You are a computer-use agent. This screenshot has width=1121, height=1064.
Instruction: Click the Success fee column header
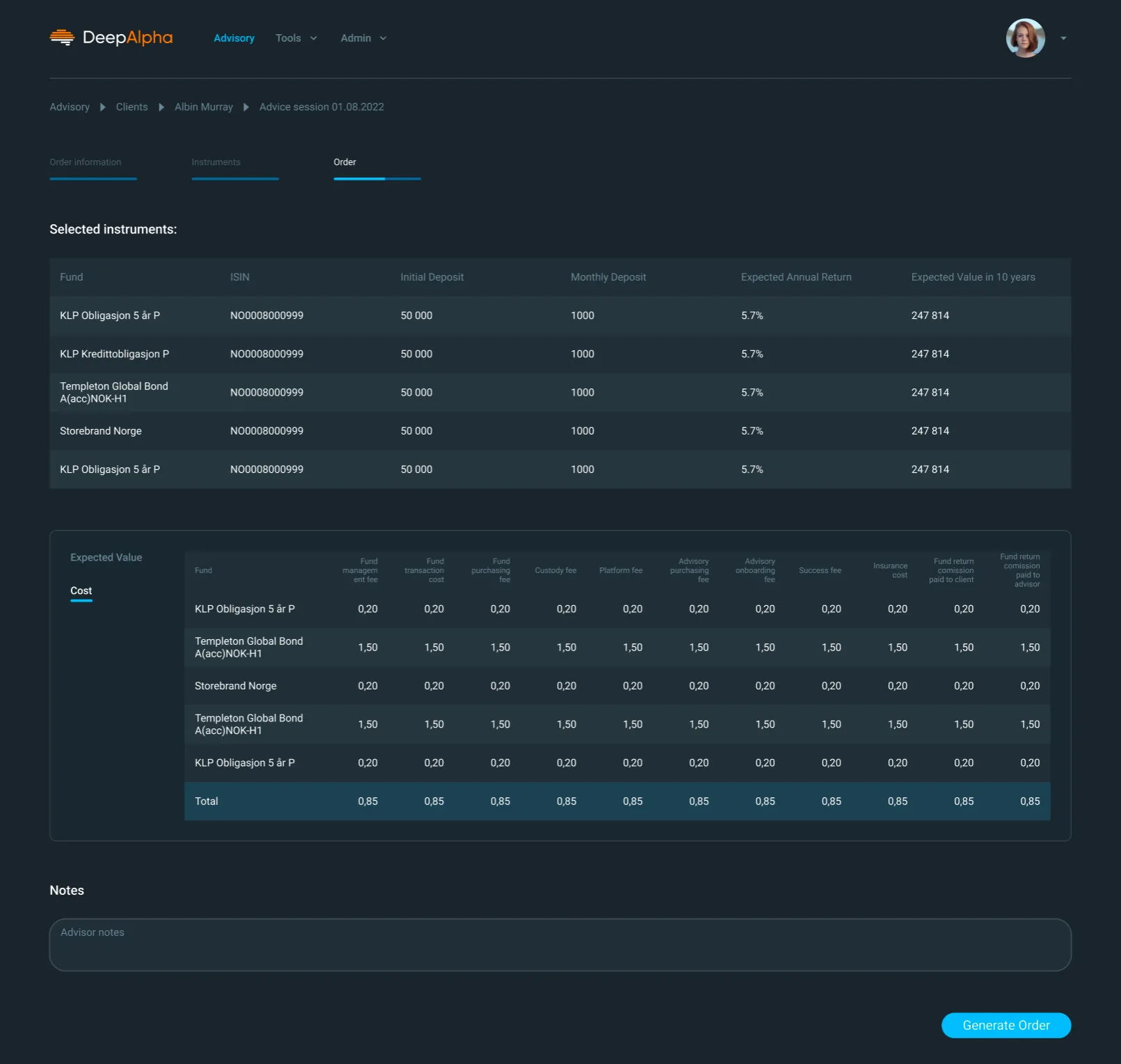820,570
